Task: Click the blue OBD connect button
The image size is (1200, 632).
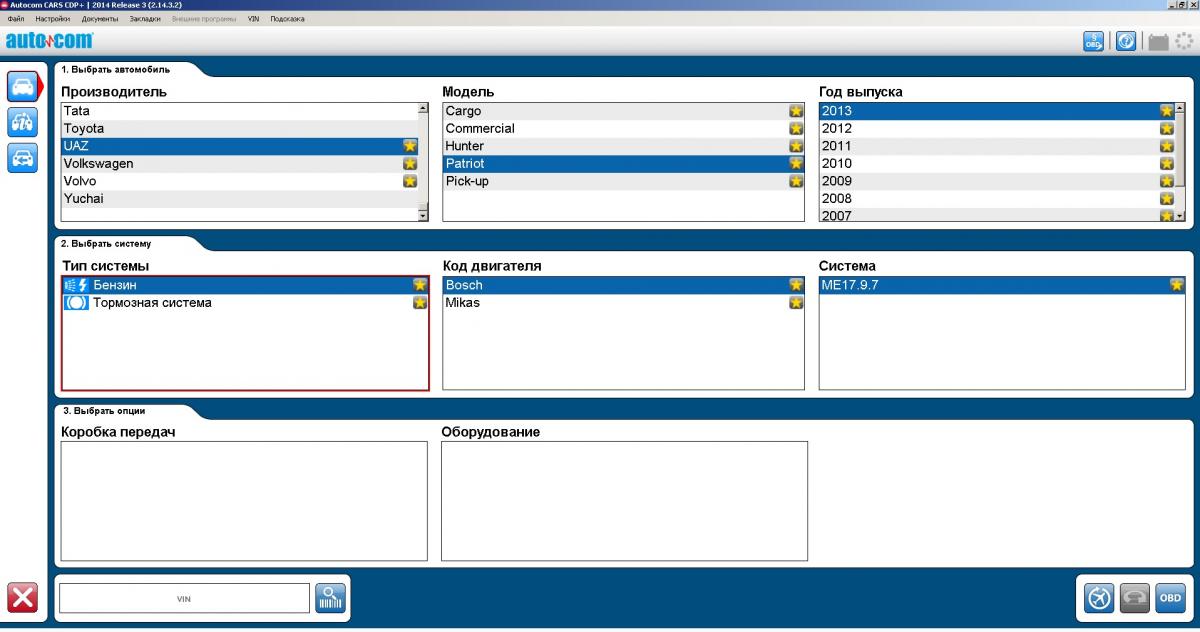Action: click(x=1170, y=598)
